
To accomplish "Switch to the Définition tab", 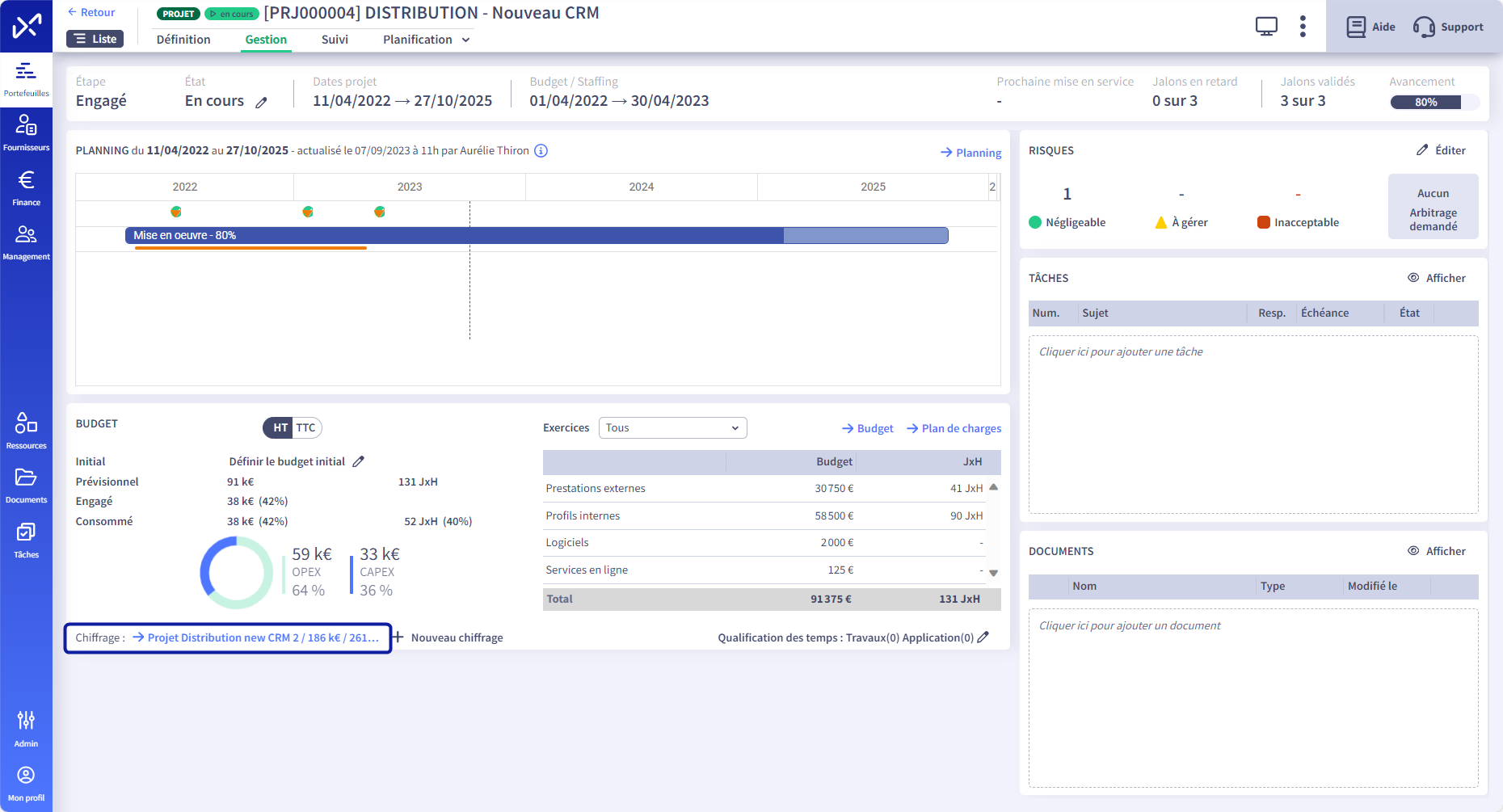I will (183, 40).
